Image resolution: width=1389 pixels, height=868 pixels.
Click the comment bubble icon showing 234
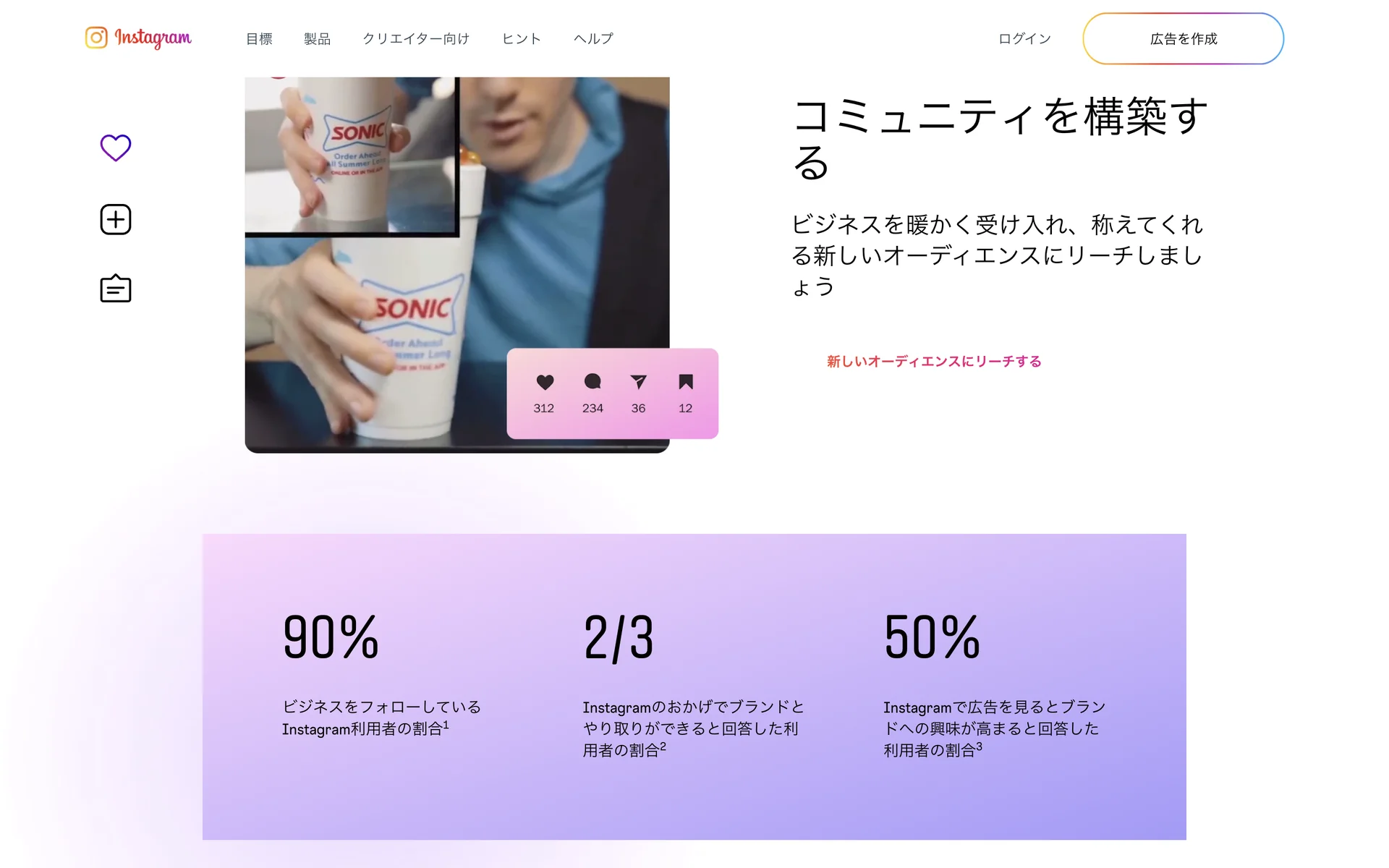pos(592,382)
